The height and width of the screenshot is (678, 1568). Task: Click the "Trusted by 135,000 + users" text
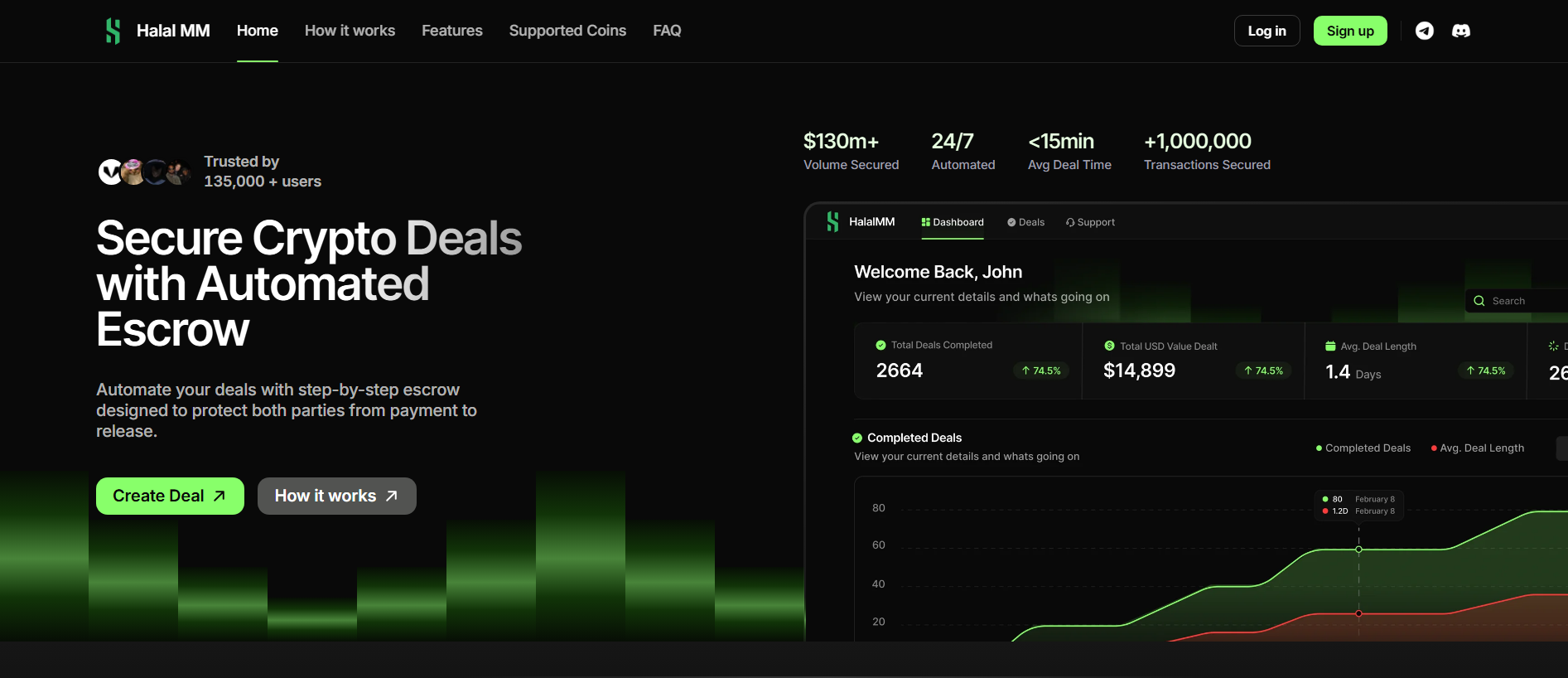click(x=263, y=172)
